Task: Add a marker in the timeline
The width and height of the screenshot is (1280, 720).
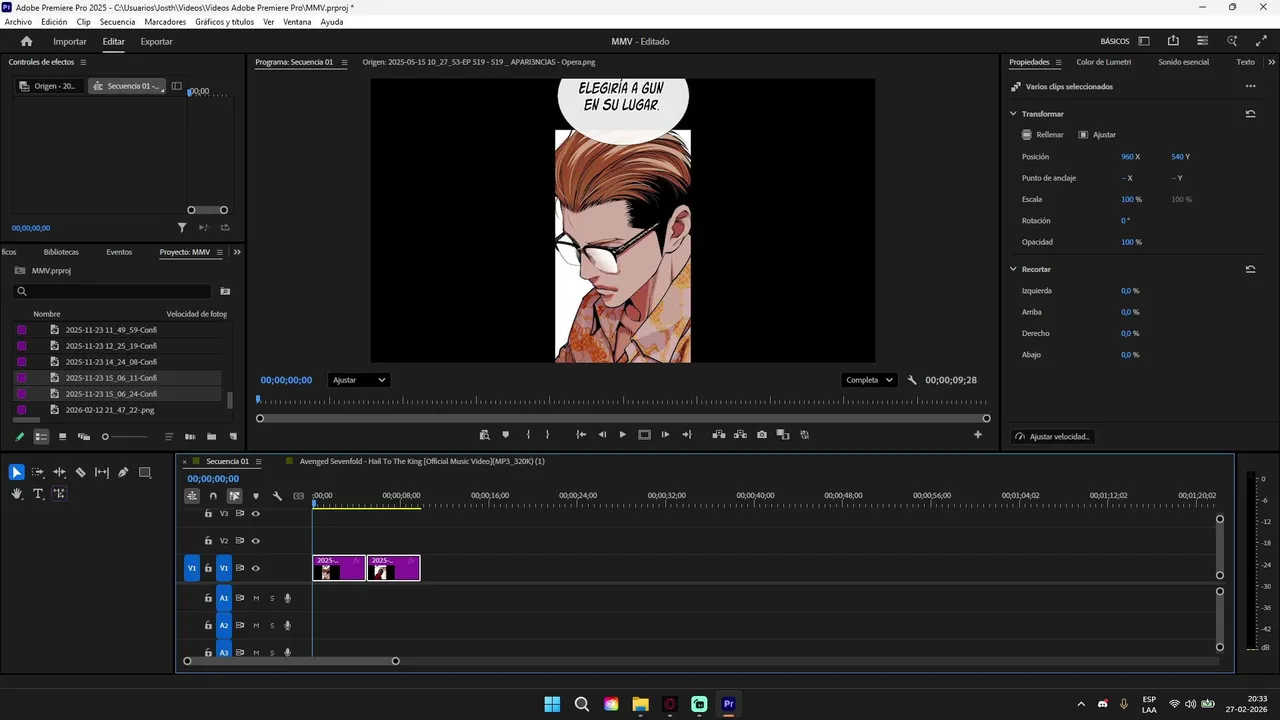Action: (x=256, y=496)
